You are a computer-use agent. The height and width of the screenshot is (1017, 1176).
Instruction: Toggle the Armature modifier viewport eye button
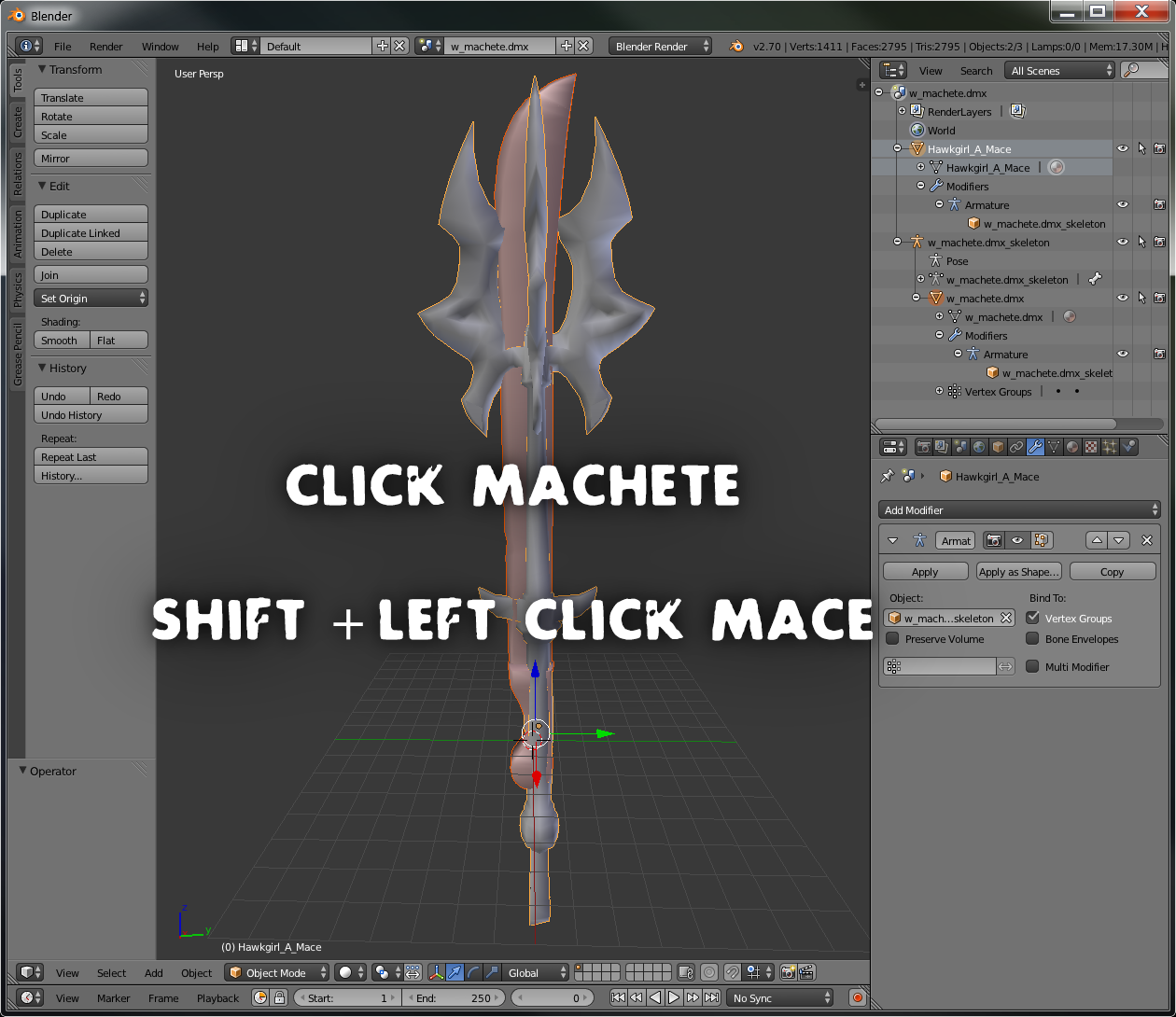coord(1017,540)
